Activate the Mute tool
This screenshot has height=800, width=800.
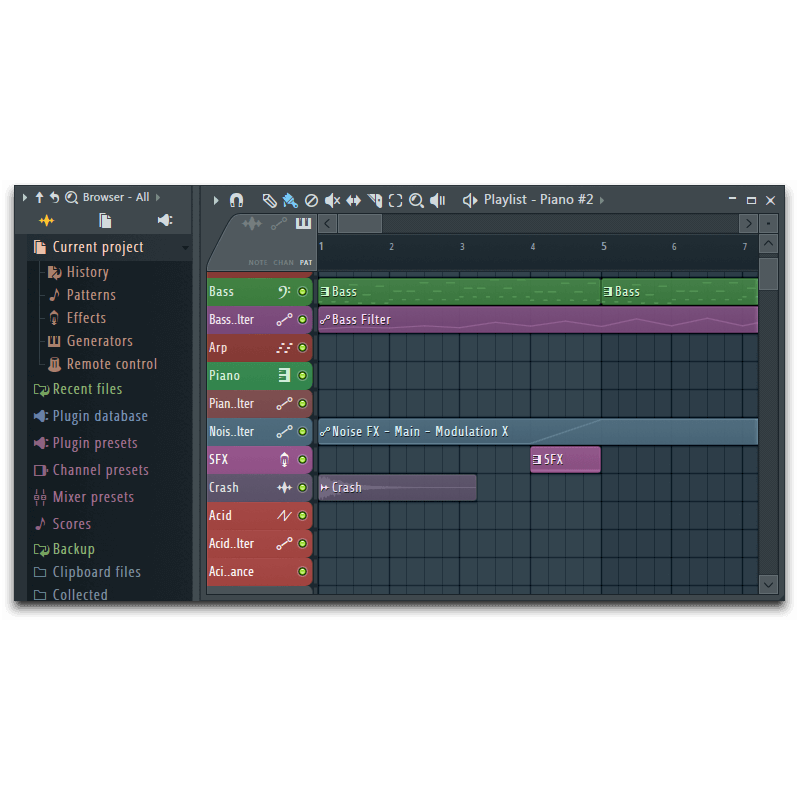(333, 199)
